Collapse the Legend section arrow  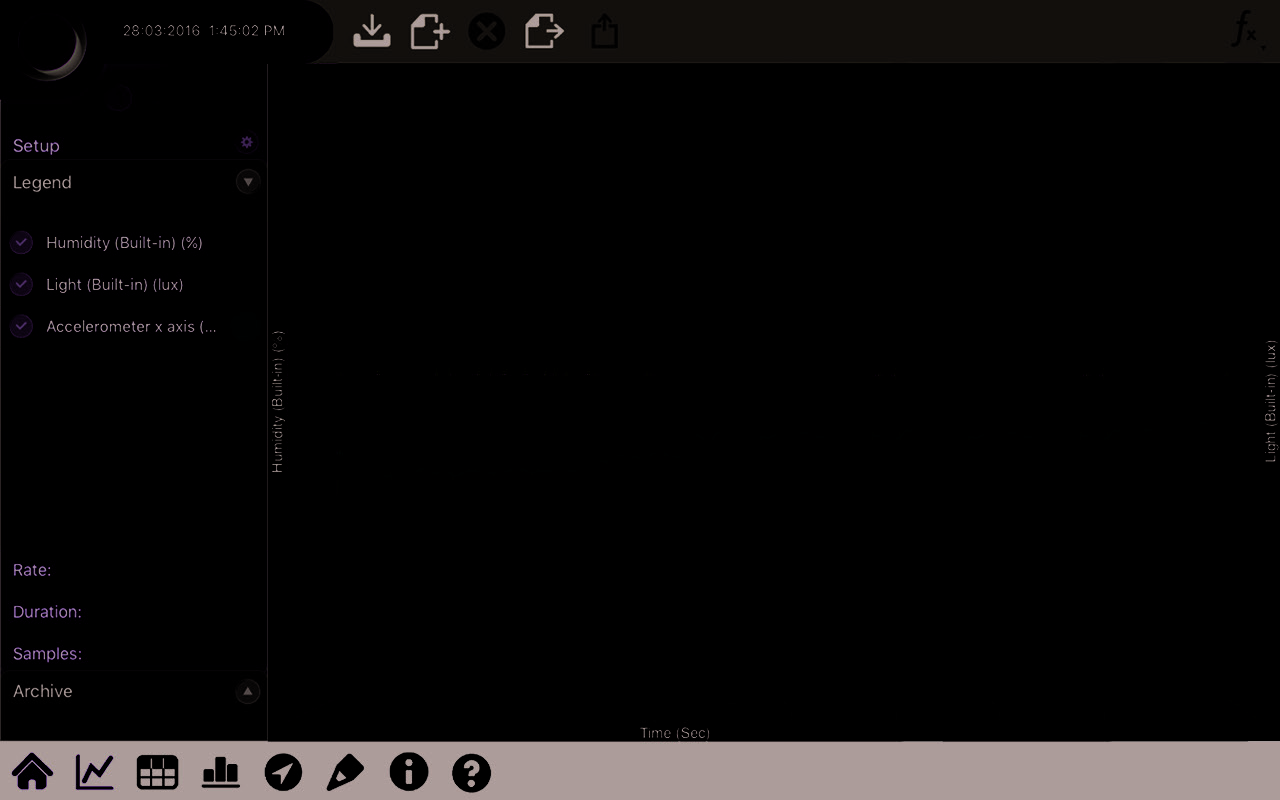click(x=248, y=181)
